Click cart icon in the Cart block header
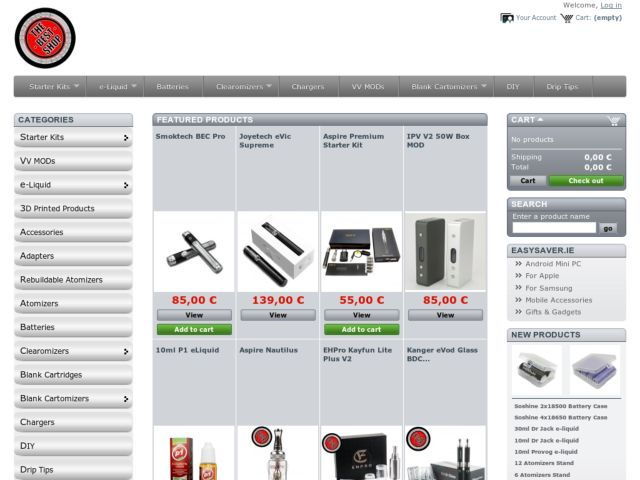Viewport: 640px width, 480px height. tap(613, 120)
